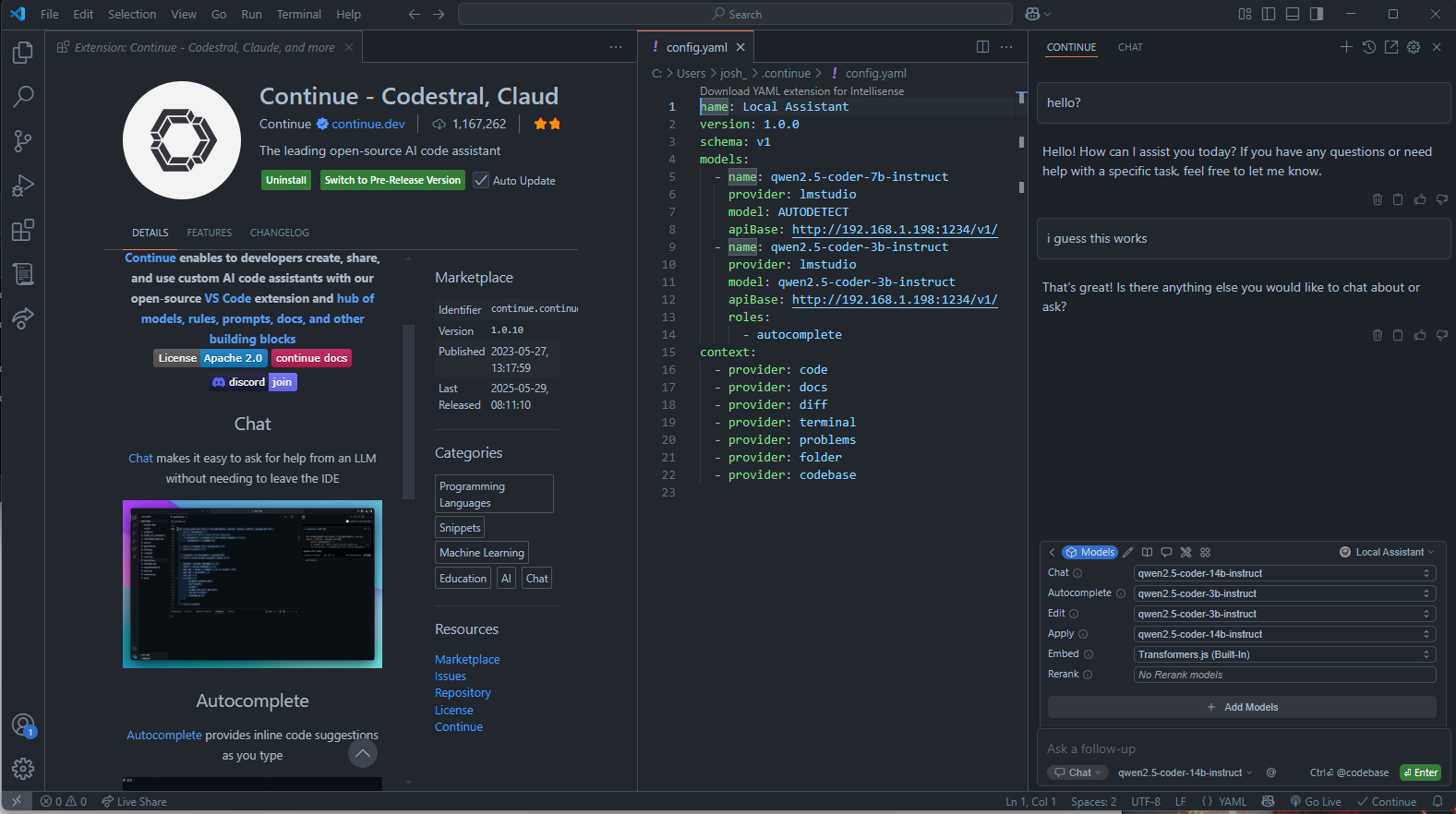Open the Copilot menu dropdown in title bar
The image size is (1456, 814).
coord(1047,14)
